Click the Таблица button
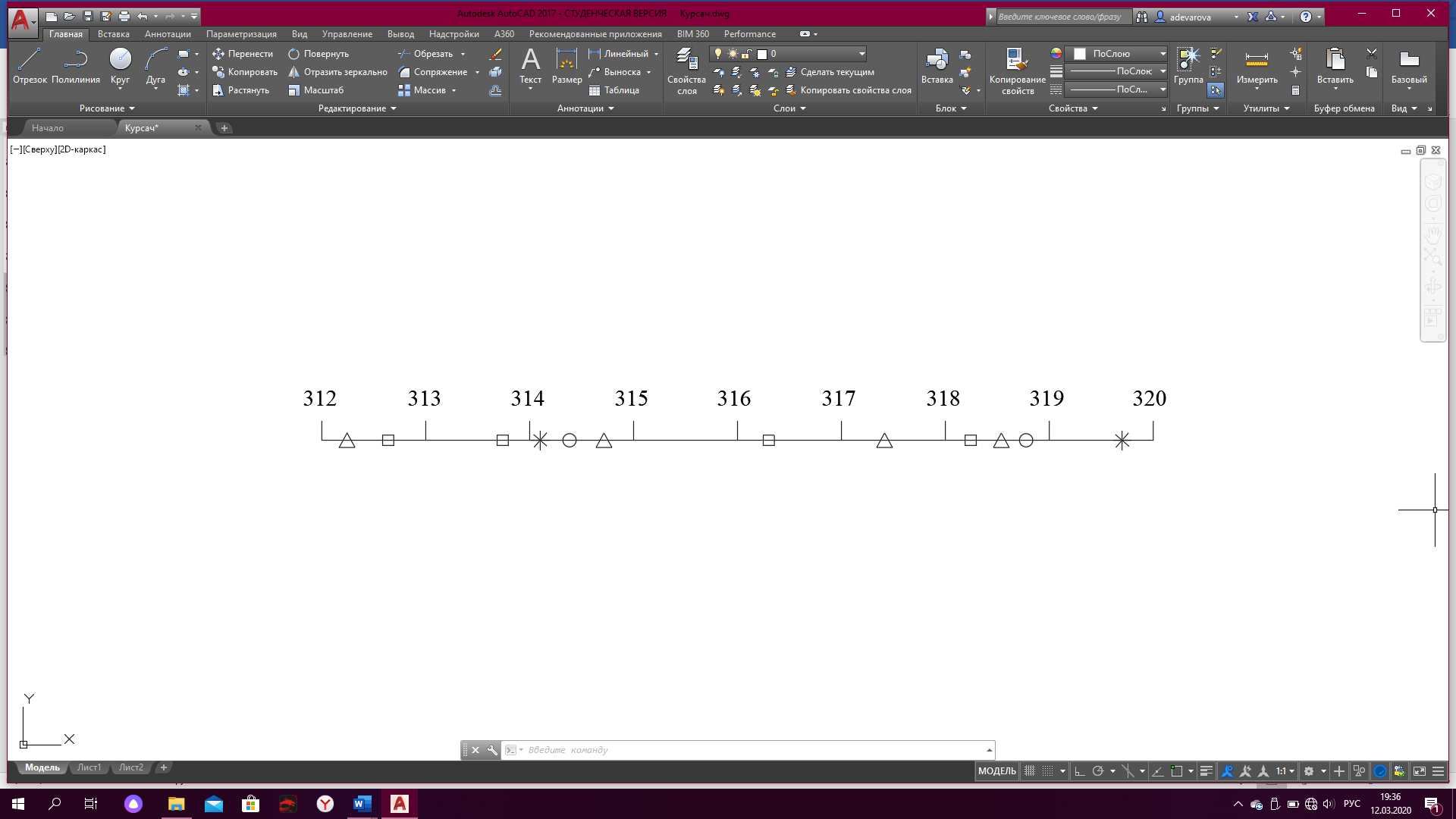 614,90
